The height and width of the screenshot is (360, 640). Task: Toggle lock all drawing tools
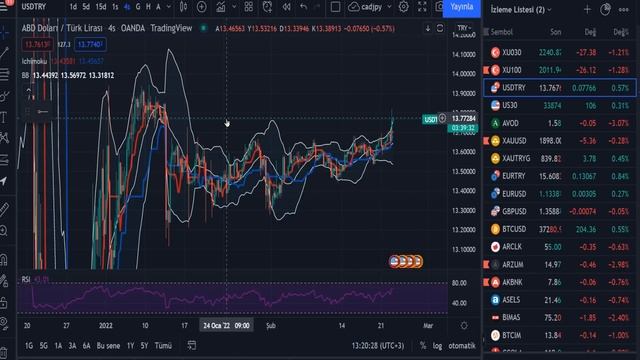(4, 302)
